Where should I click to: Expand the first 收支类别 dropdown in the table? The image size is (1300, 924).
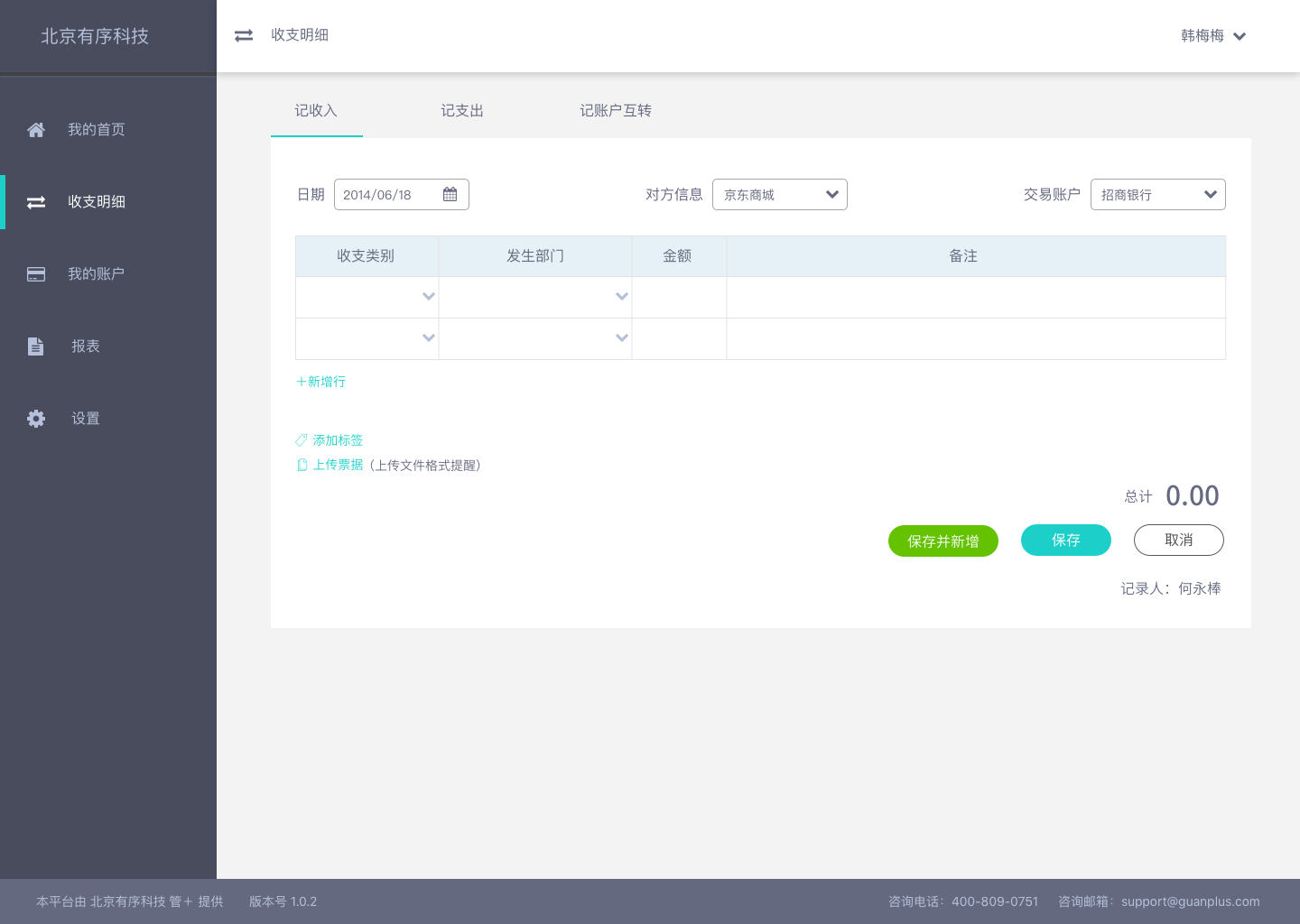point(429,296)
